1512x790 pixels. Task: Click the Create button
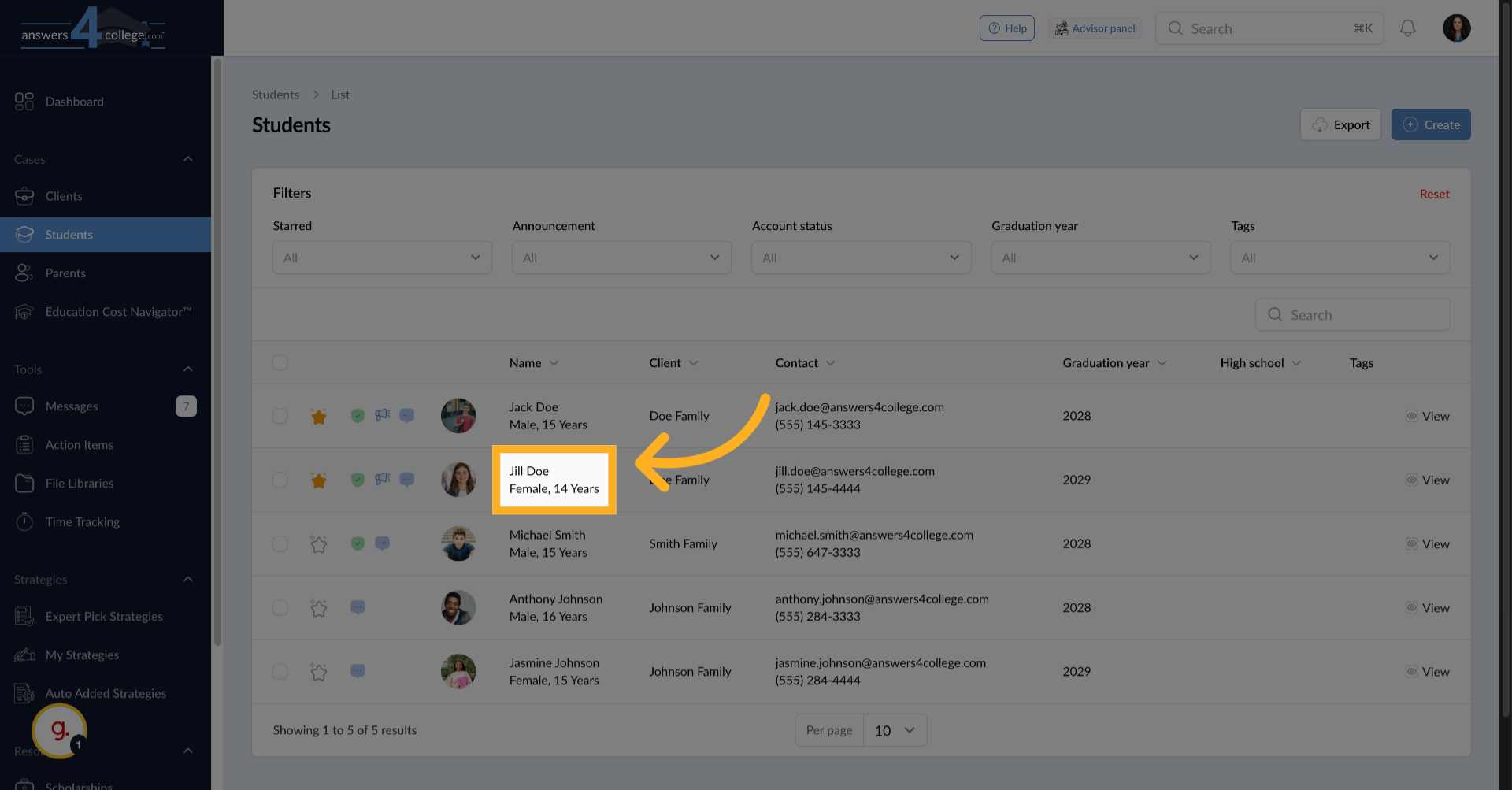1430,124
